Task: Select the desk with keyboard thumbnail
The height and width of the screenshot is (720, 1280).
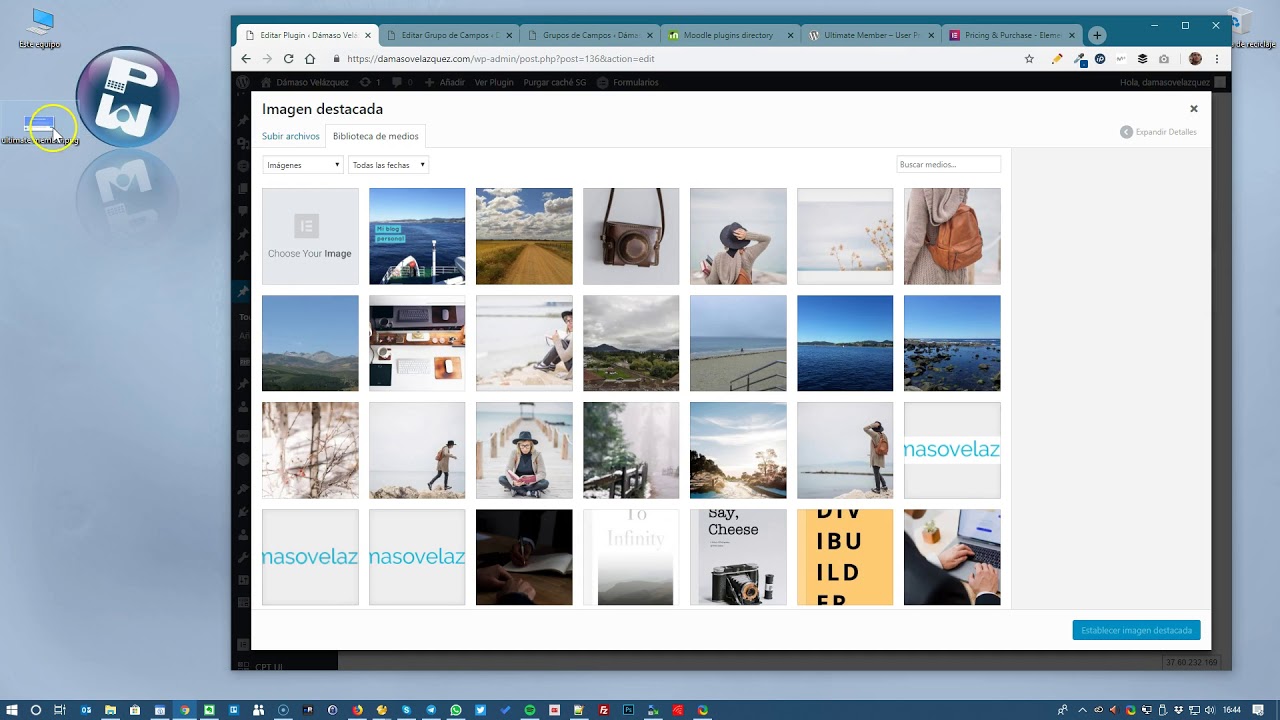Action: [417, 343]
